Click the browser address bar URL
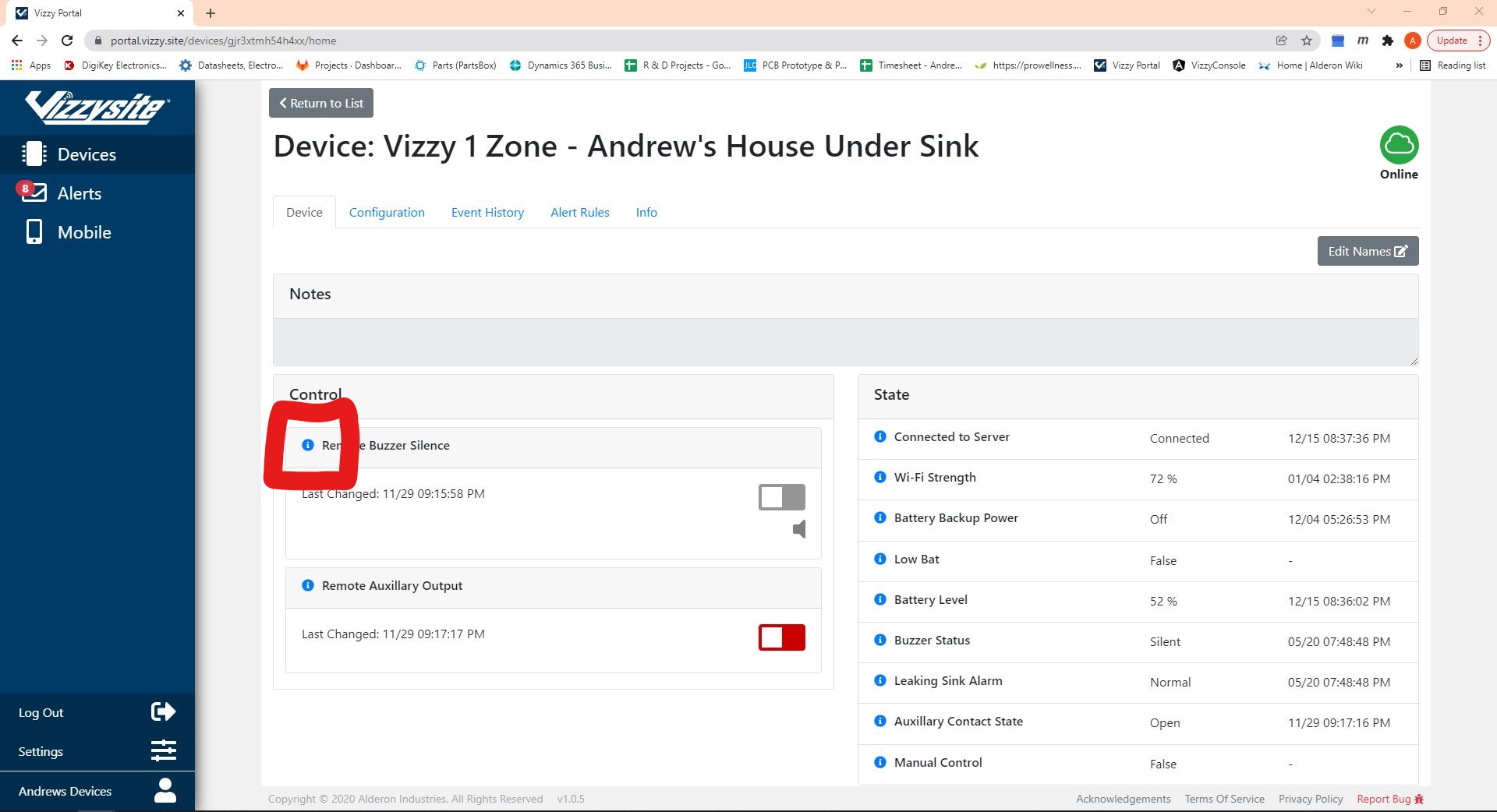This screenshot has height=812, width=1497. (x=223, y=41)
